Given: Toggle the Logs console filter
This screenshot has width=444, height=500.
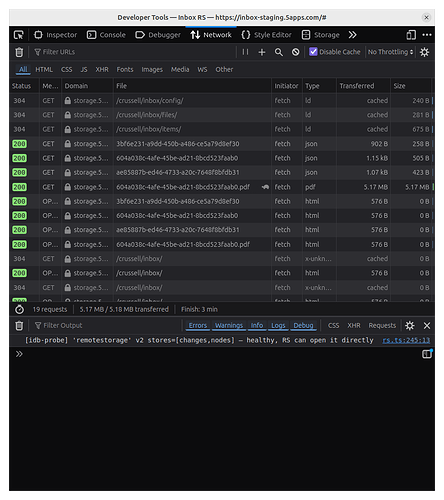Looking at the screenshot, I should 278,325.
